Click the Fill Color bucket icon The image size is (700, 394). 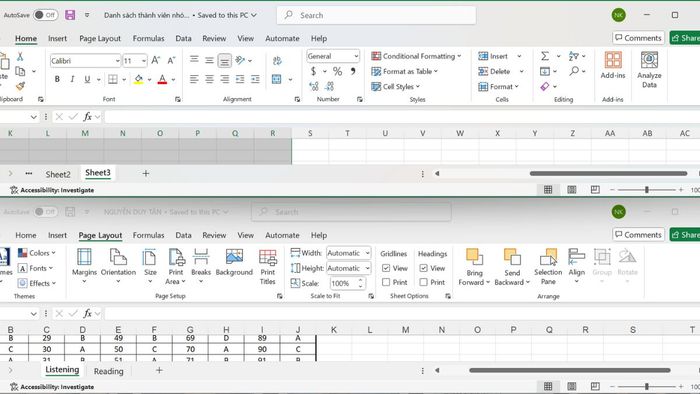(x=139, y=79)
